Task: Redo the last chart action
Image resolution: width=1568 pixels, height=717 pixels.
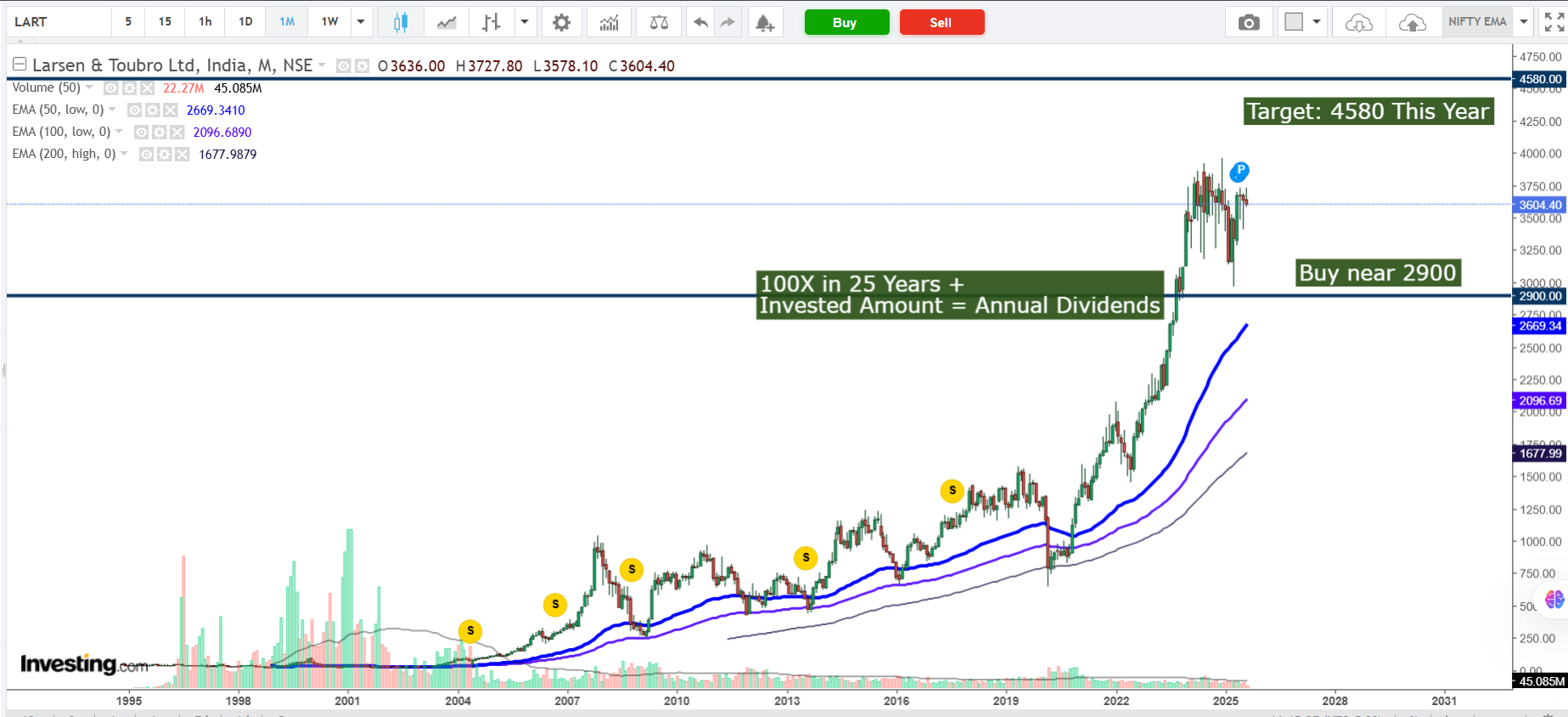Action: (728, 22)
